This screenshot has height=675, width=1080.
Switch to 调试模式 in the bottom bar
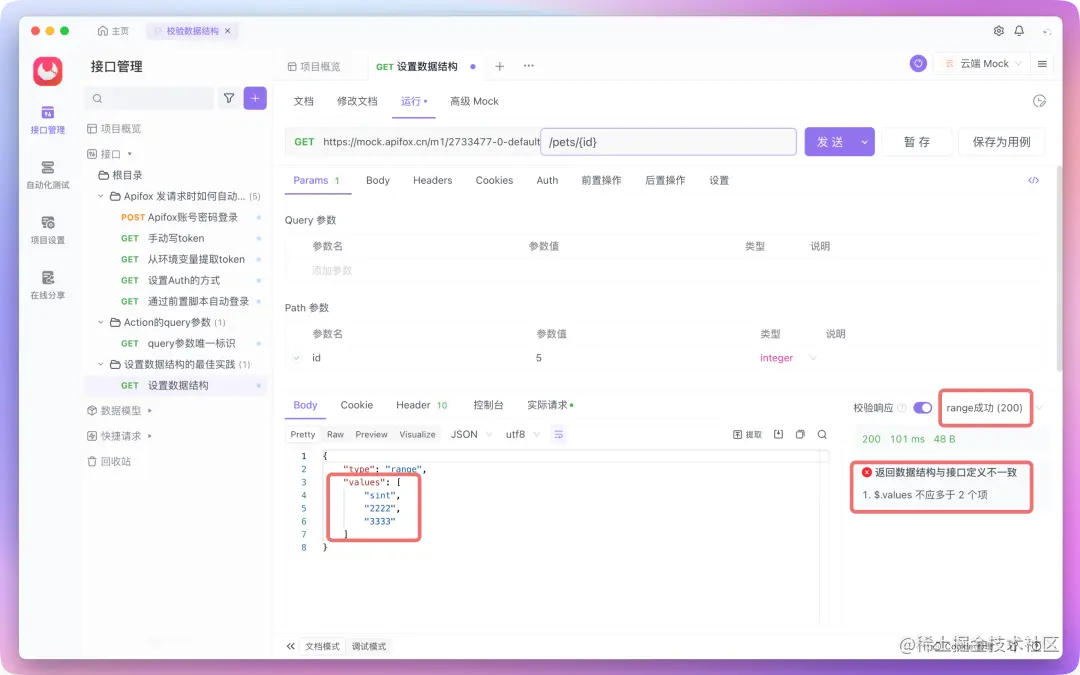coord(367,646)
